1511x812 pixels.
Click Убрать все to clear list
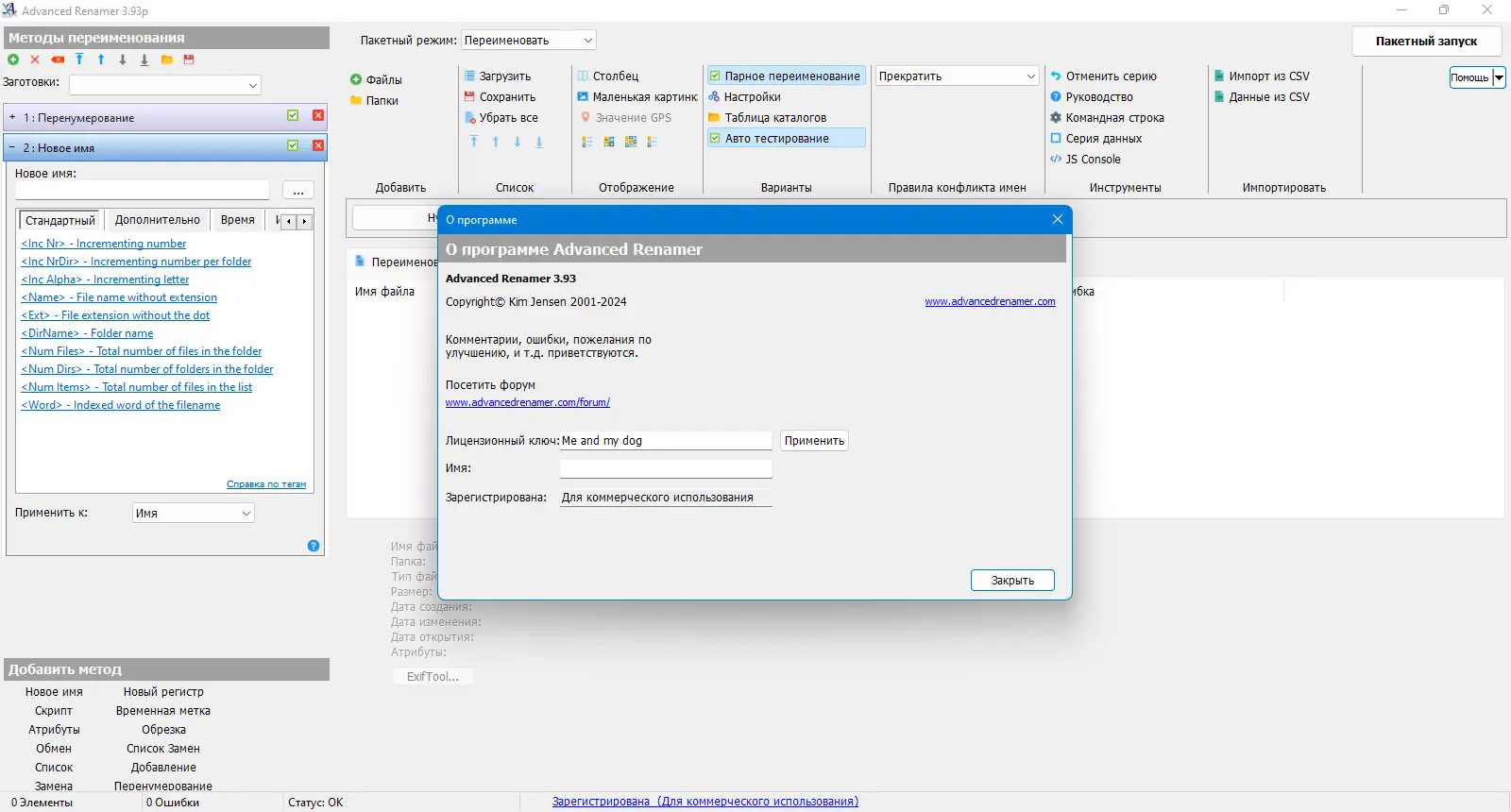point(501,118)
